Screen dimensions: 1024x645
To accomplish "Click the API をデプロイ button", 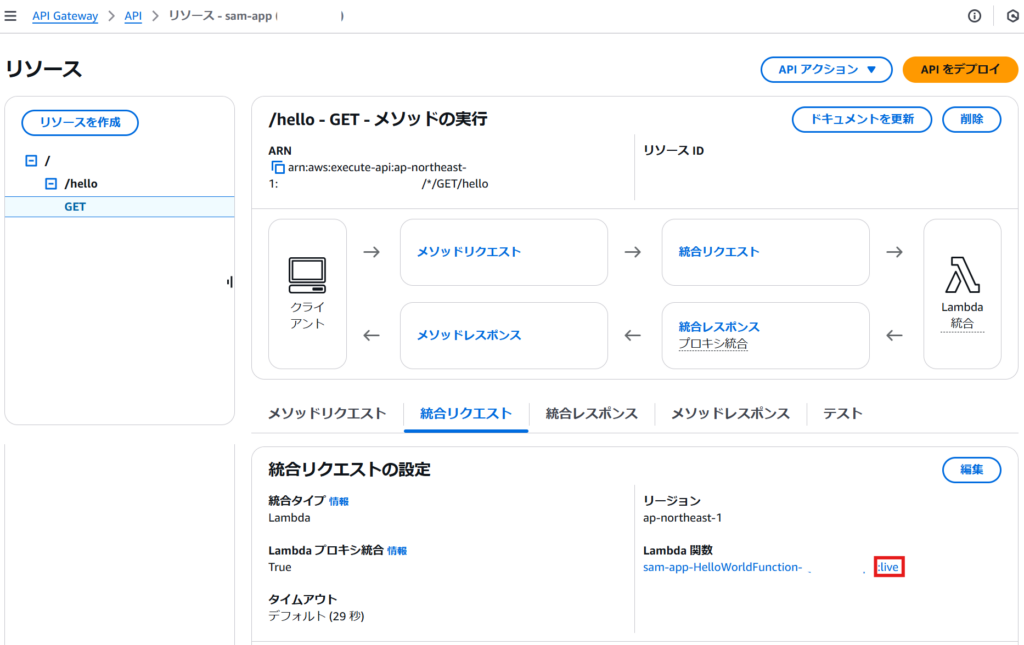I will point(960,69).
